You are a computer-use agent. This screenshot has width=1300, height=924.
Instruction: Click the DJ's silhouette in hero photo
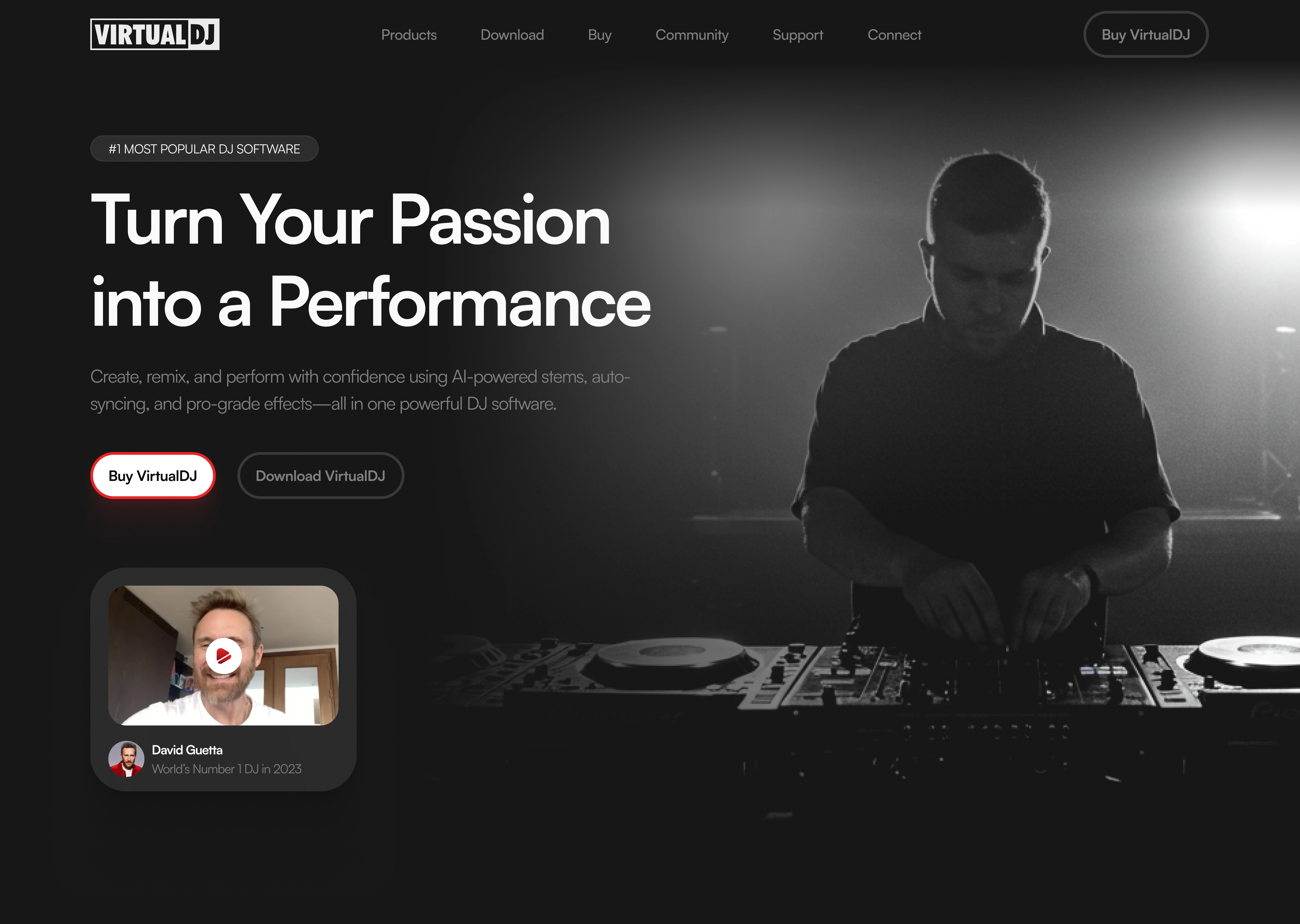coord(985,398)
